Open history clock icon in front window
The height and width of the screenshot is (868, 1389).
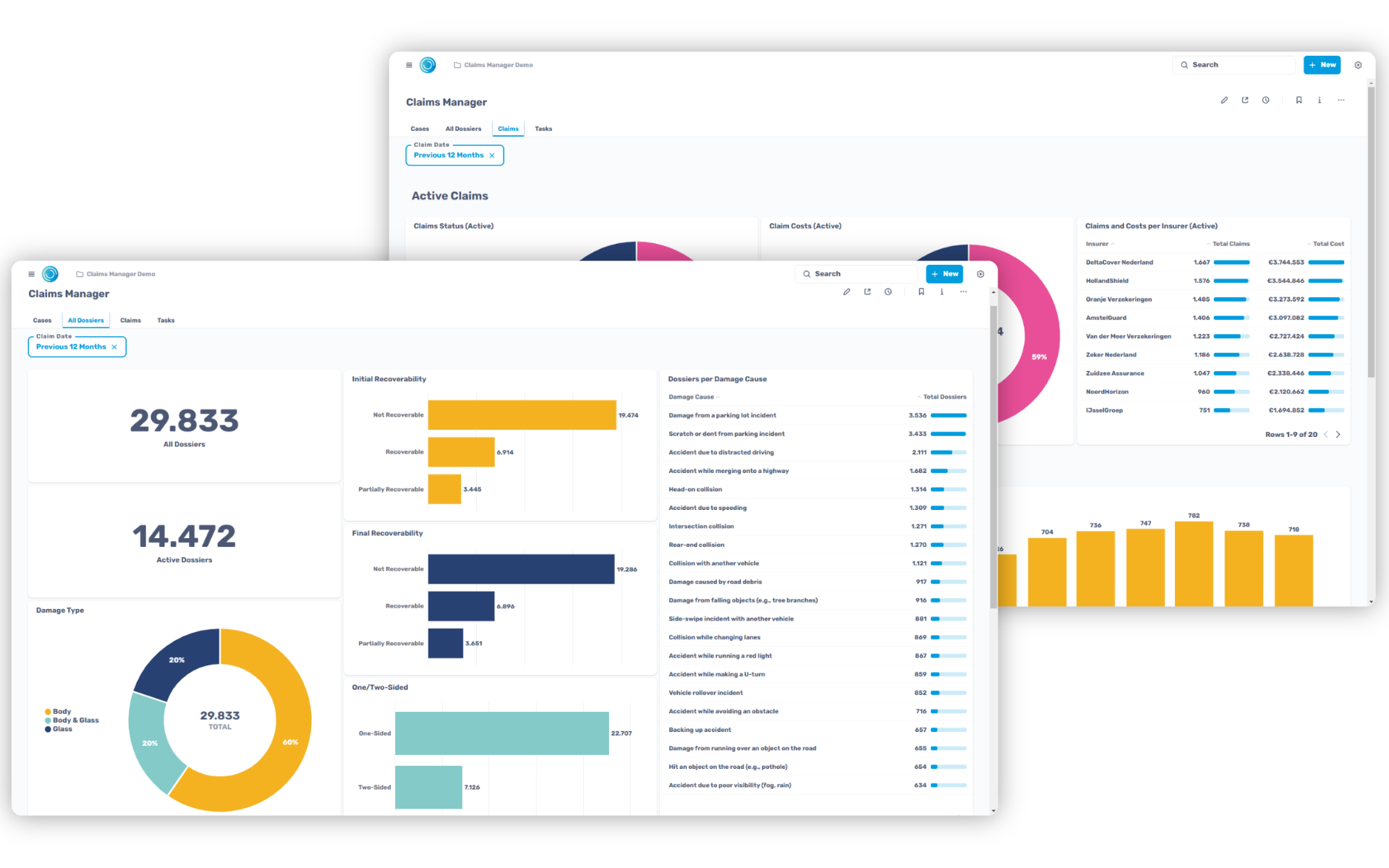click(x=888, y=292)
